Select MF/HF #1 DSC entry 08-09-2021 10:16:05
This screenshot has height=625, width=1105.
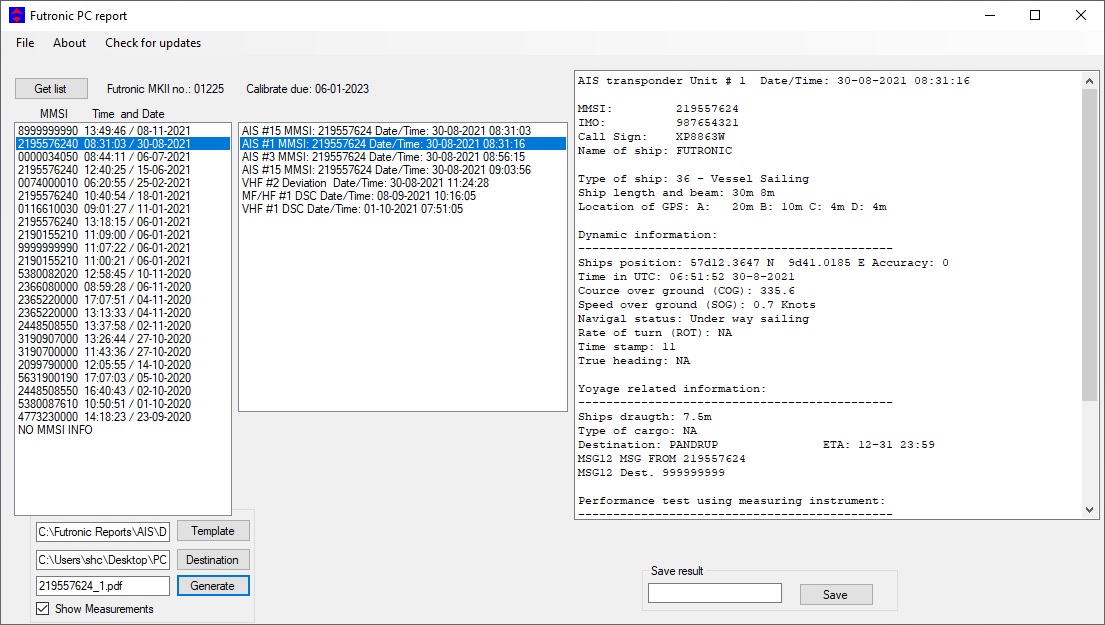point(403,196)
